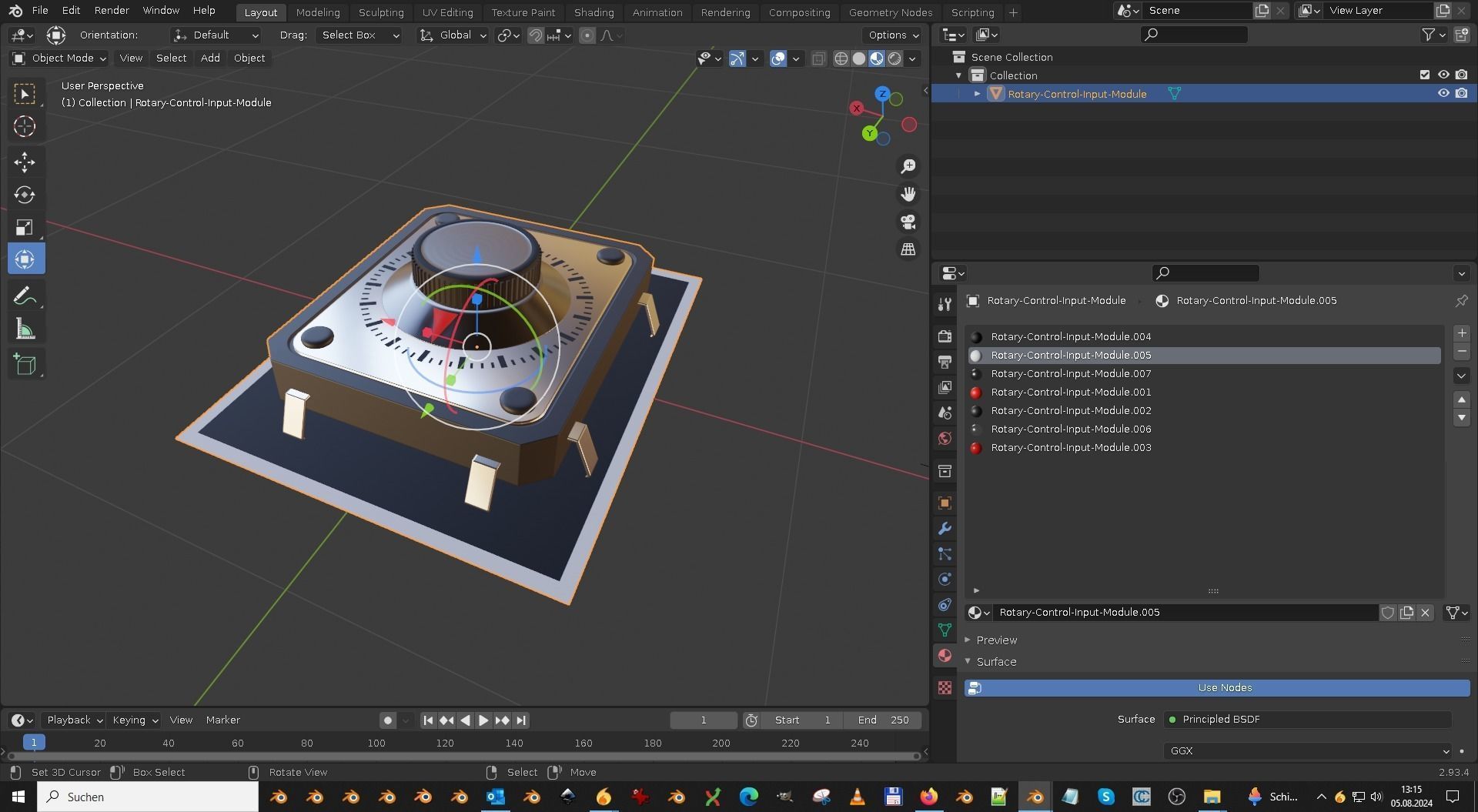1478x812 pixels.
Task: Toggle fake user shield icon
Action: (1387, 613)
